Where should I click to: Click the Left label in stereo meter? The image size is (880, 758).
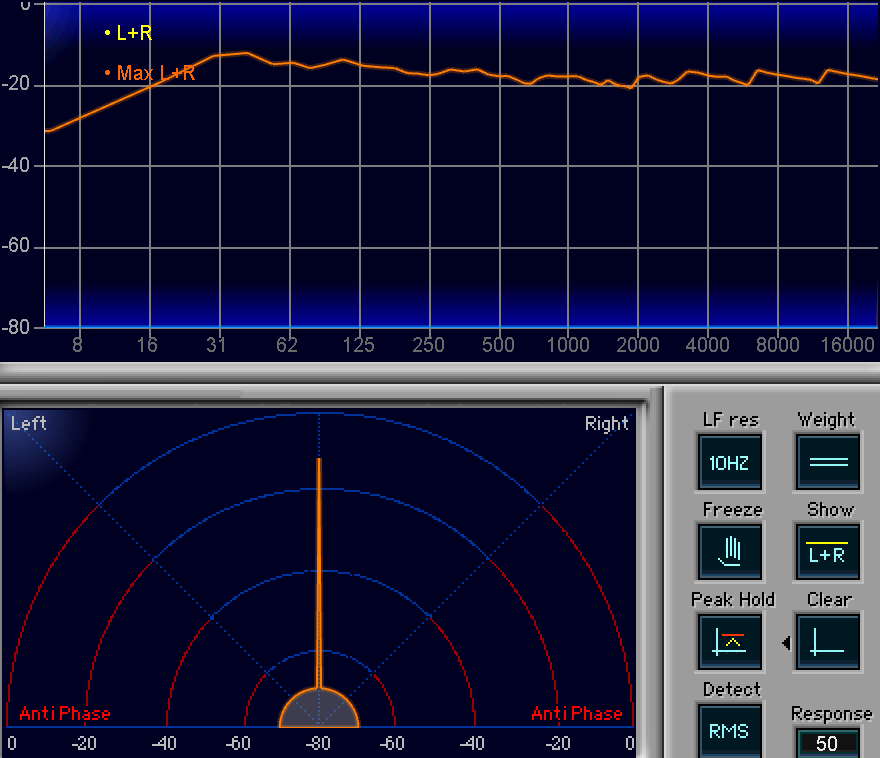click(x=29, y=423)
